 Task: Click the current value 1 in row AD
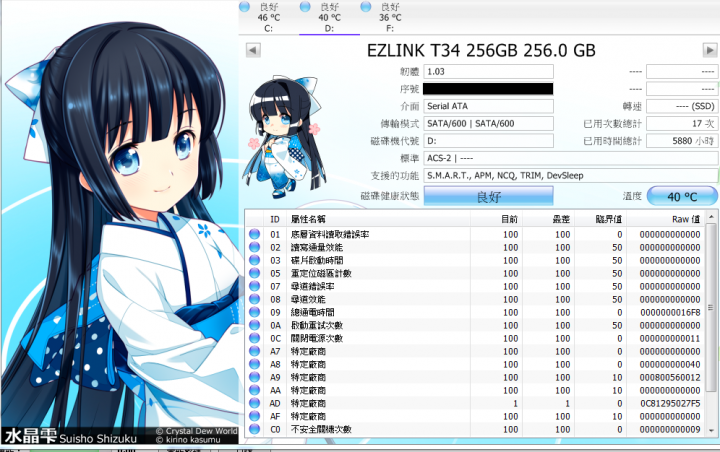click(x=515, y=403)
